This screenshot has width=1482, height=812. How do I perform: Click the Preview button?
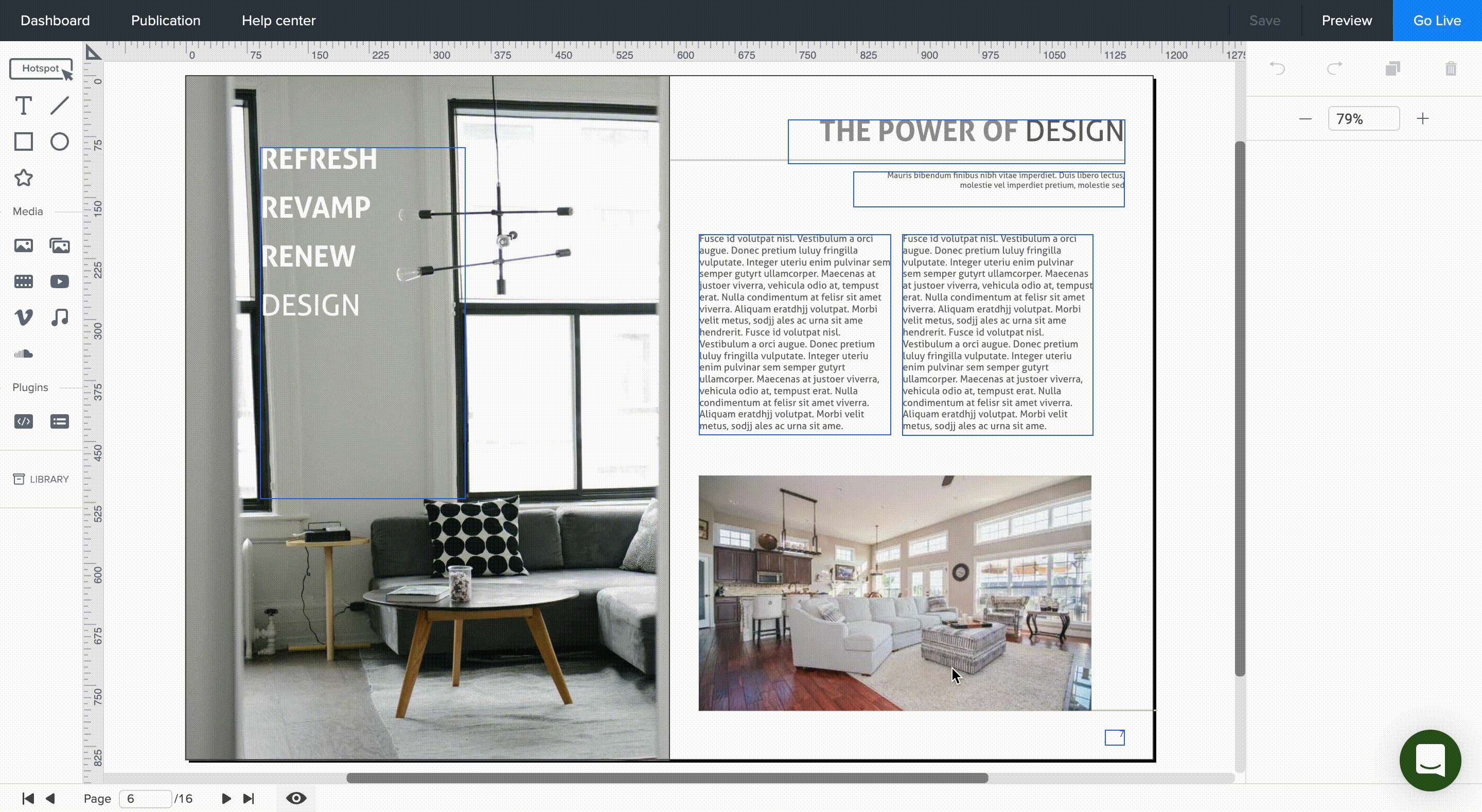(x=1346, y=21)
